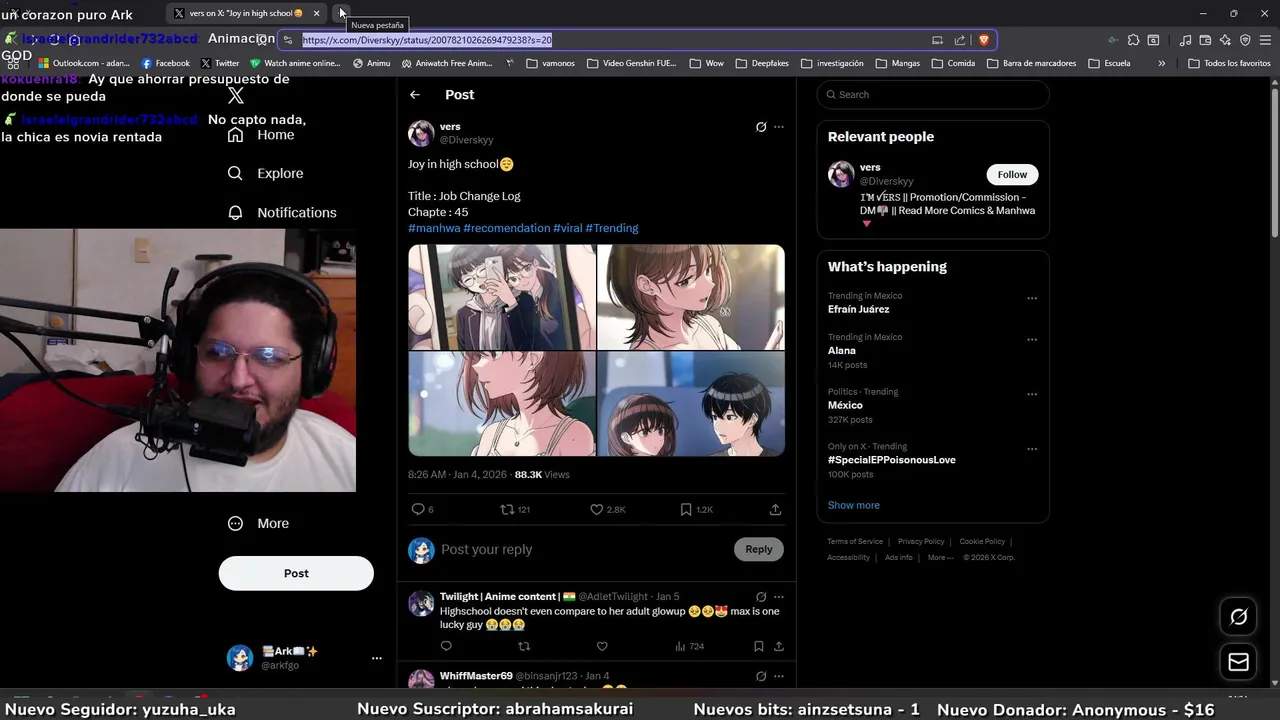
Task: Open the browser Extensions puzzle icon
Action: [x=1133, y=40]
